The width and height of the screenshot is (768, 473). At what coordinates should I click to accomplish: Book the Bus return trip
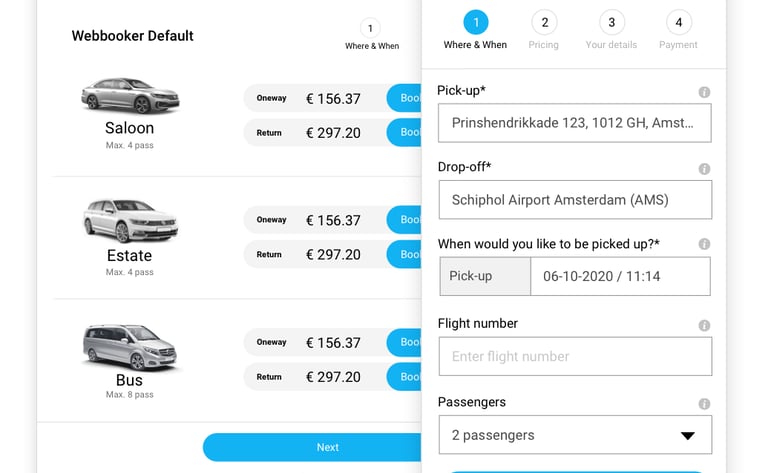(x=404, y=377)
